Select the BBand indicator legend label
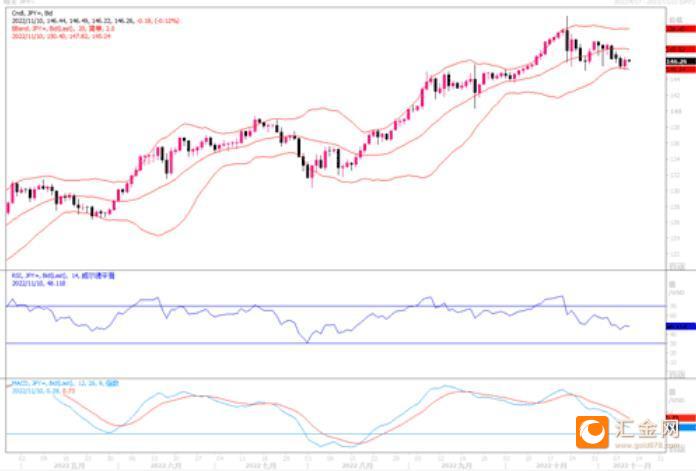Screen dimensions: 696x471 63,28
